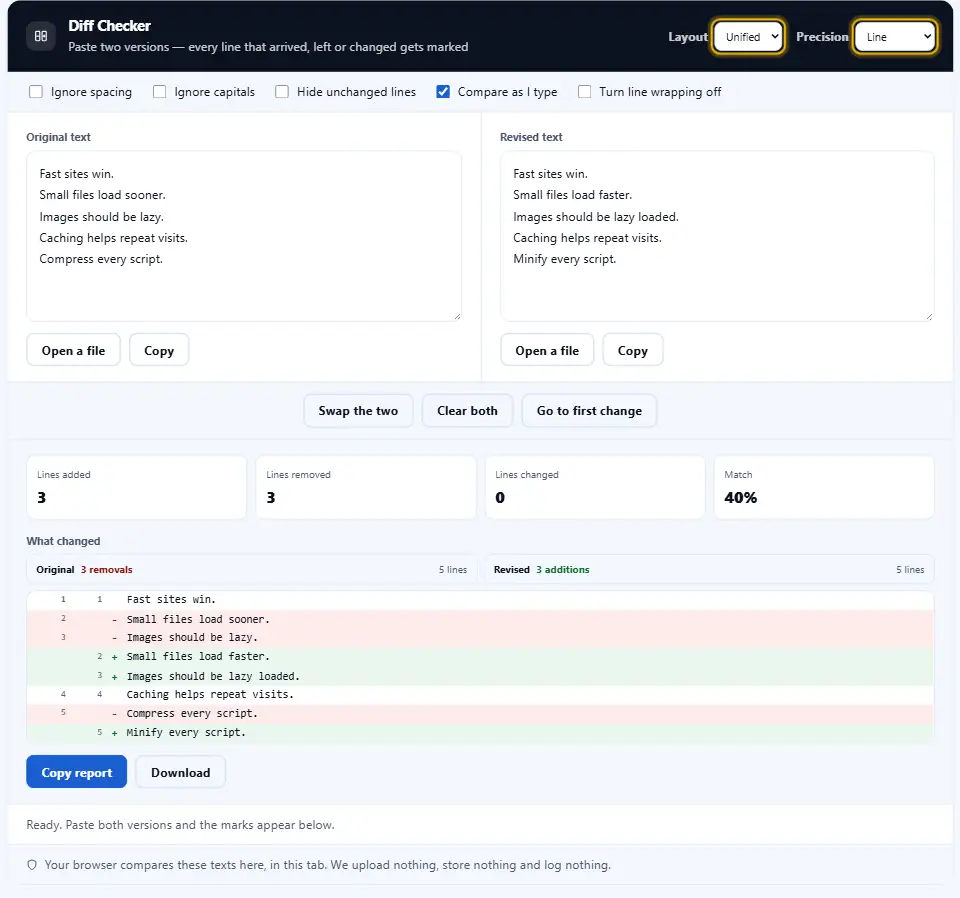Open the Layout dropdown set to Unified
Image resolution: width=960 pixels, height=898 pixels.
click(748, 37)
